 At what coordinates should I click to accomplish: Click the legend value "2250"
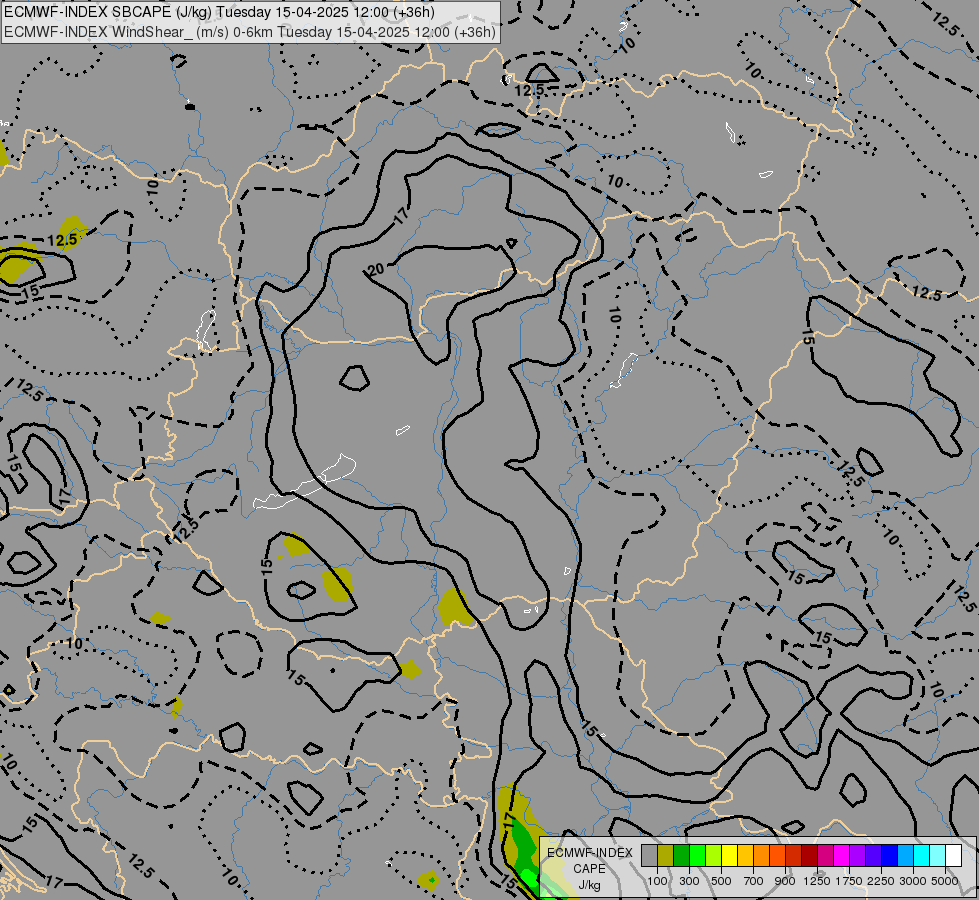click(881, 881)
